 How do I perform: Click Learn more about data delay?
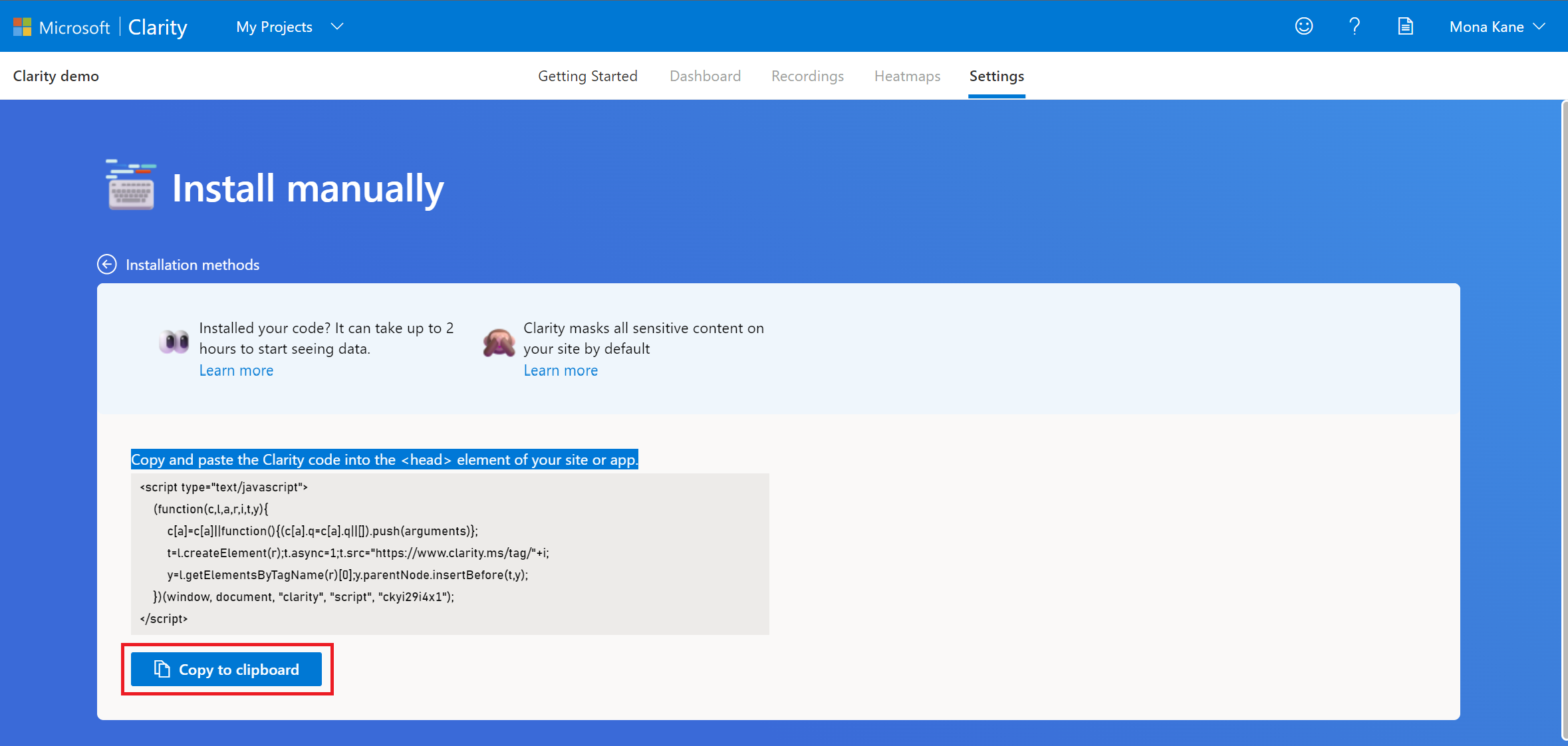click(x=237, y=370)
